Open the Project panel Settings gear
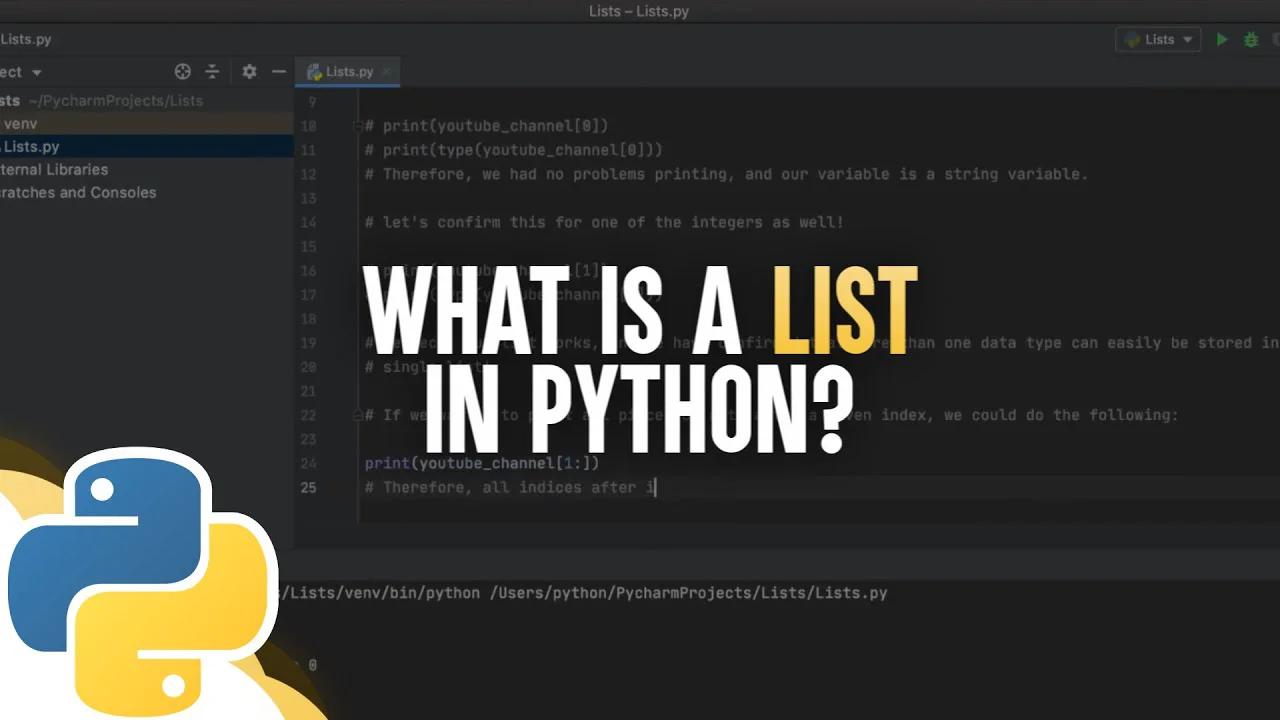 pos(248,71)
